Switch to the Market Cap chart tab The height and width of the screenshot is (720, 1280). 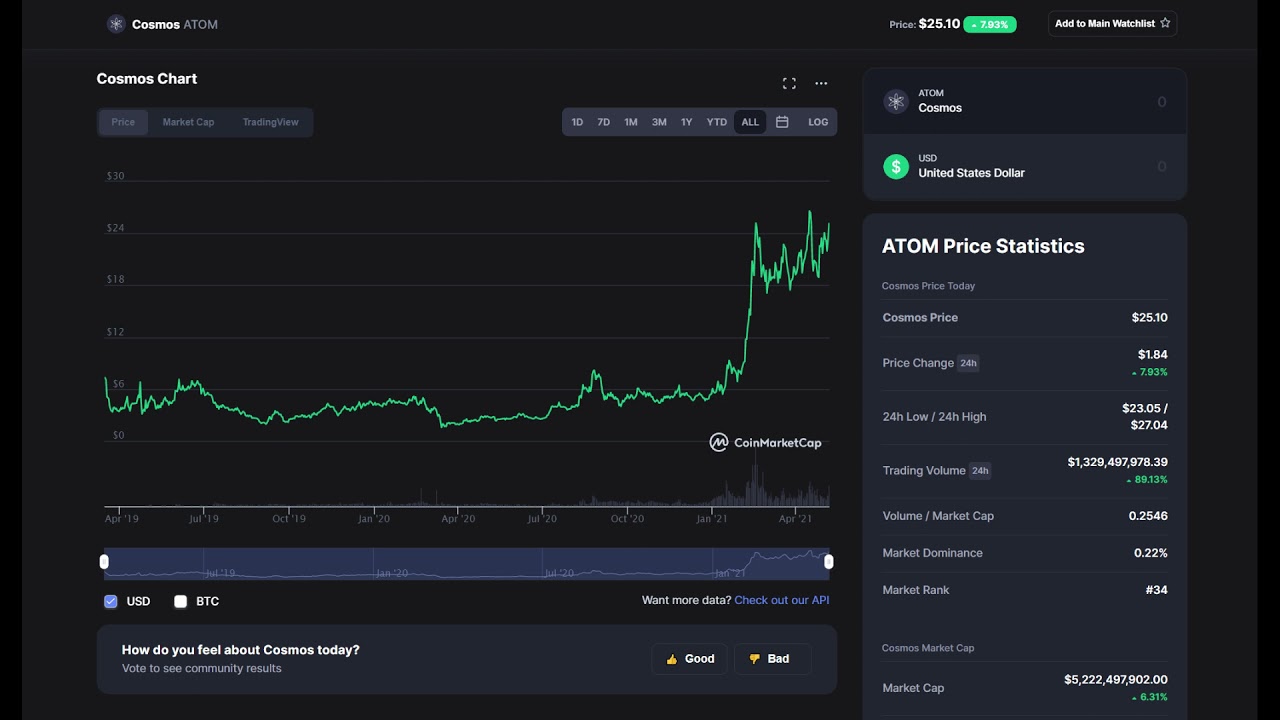click(x=188, y=122)
